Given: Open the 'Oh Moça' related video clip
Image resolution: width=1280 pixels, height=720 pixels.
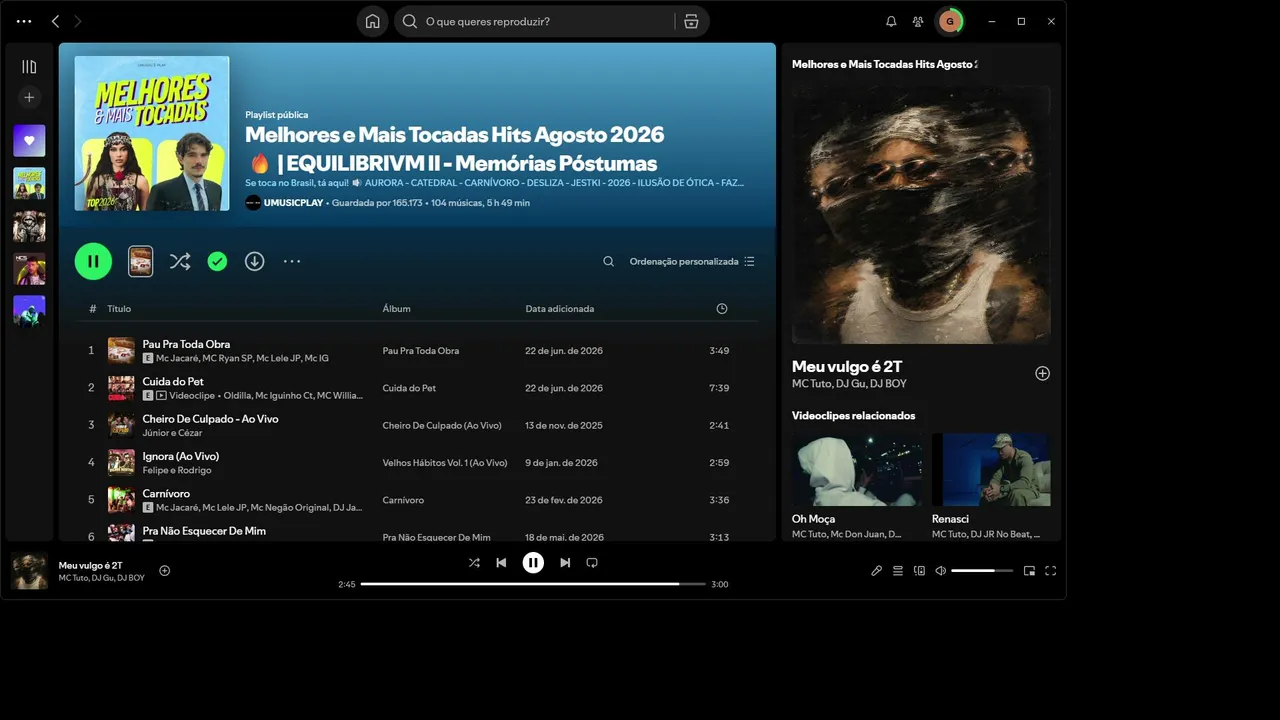Looking at the screenshot, I should click(x=857, y=470).
